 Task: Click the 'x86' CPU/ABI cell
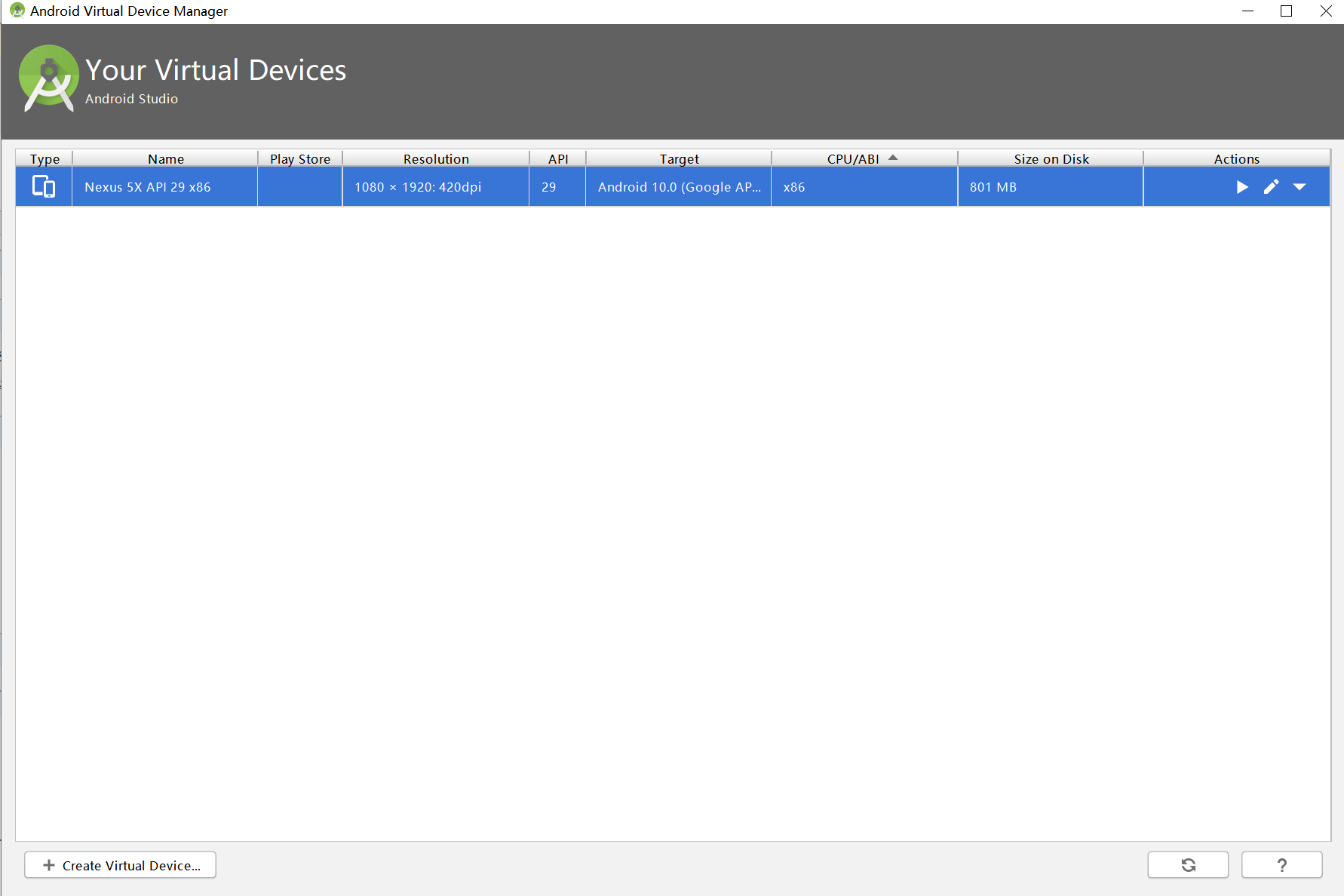pos(864,187)
